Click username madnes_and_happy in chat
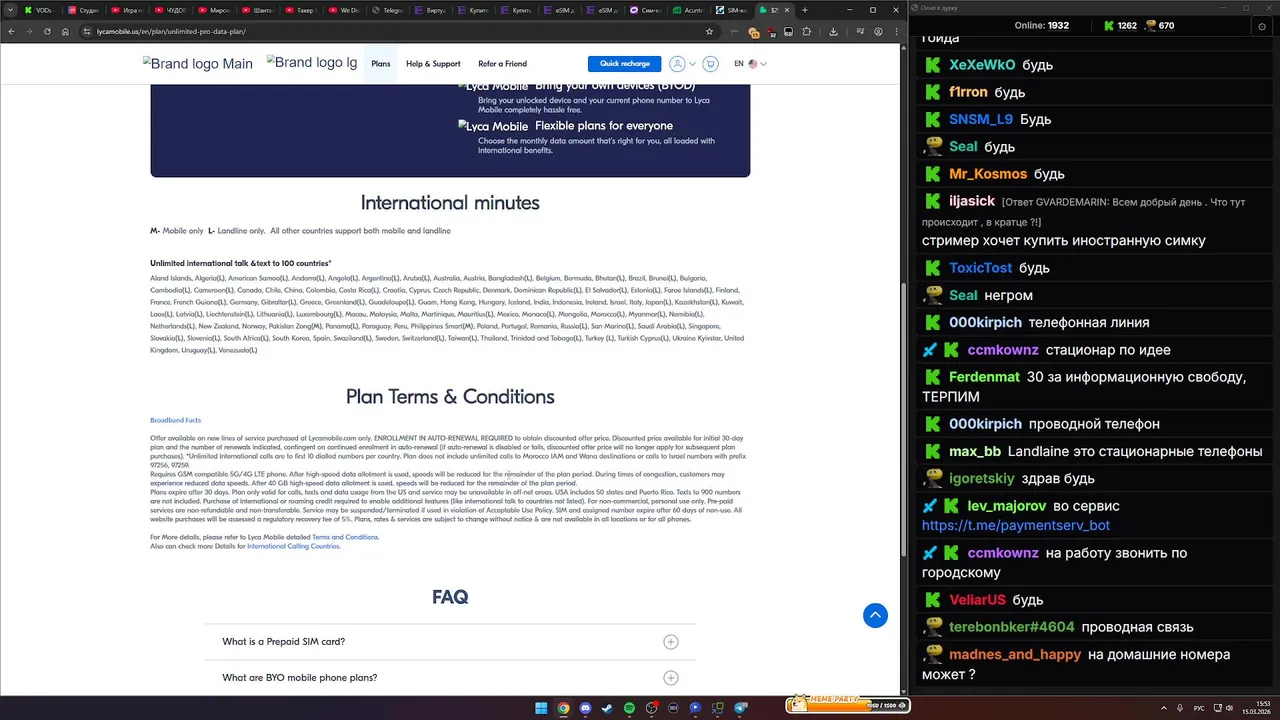The width and height of the screenshot is (1280, 720). coord(1015,654)
